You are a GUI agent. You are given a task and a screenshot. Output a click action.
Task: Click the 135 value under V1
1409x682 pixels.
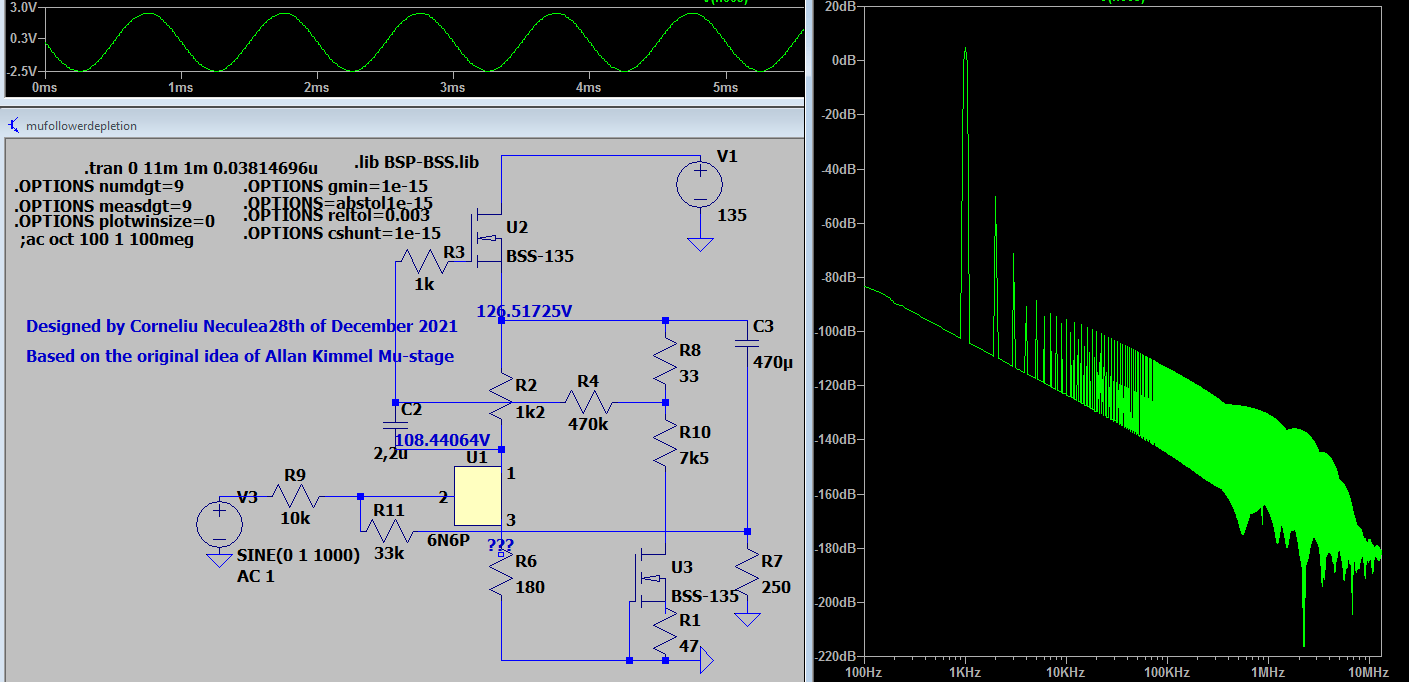pyautogui.click(x=732, y=215)
